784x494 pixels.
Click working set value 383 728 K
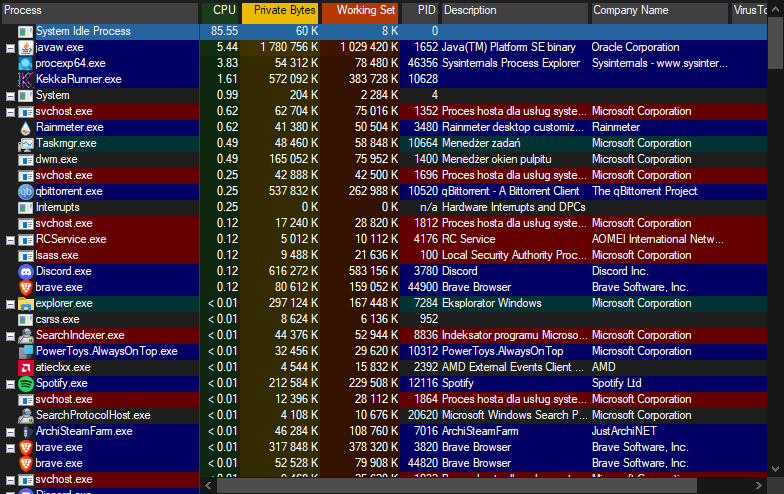tap(374, 79)
